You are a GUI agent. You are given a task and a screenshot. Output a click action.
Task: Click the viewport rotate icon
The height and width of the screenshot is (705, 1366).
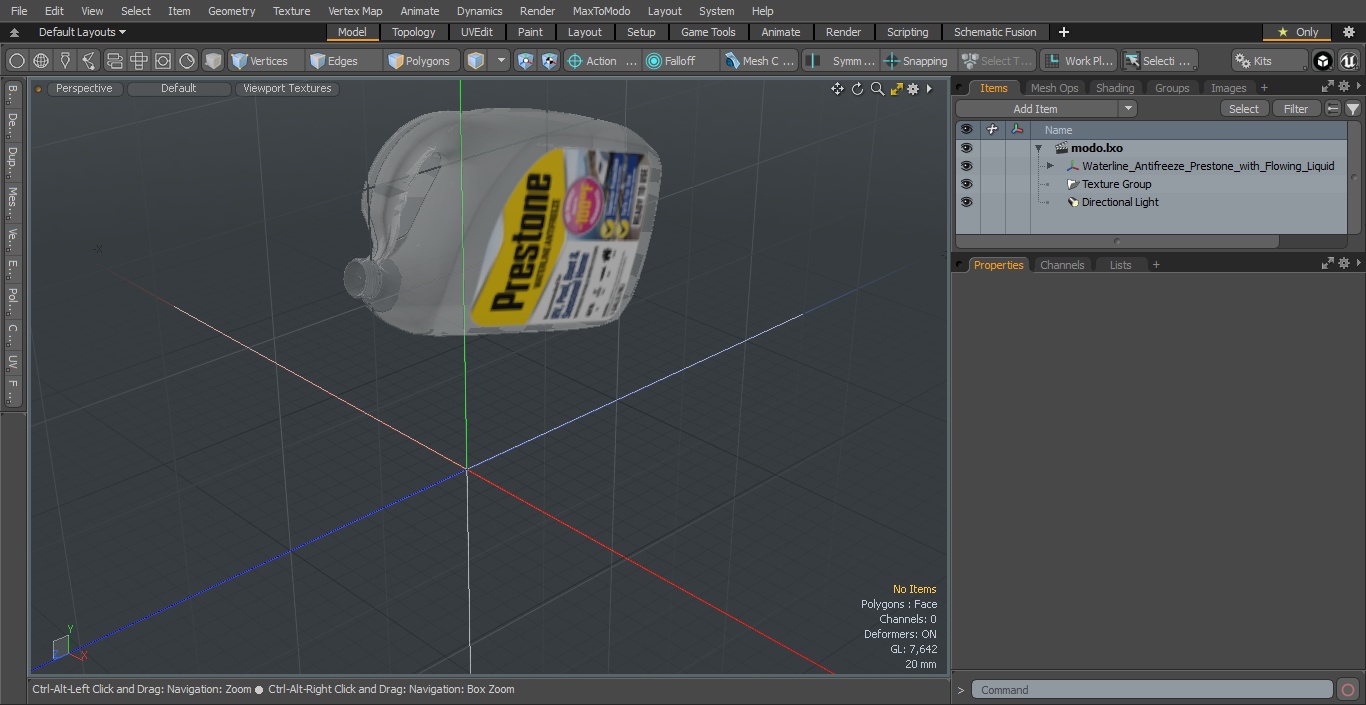coord(857,89)
